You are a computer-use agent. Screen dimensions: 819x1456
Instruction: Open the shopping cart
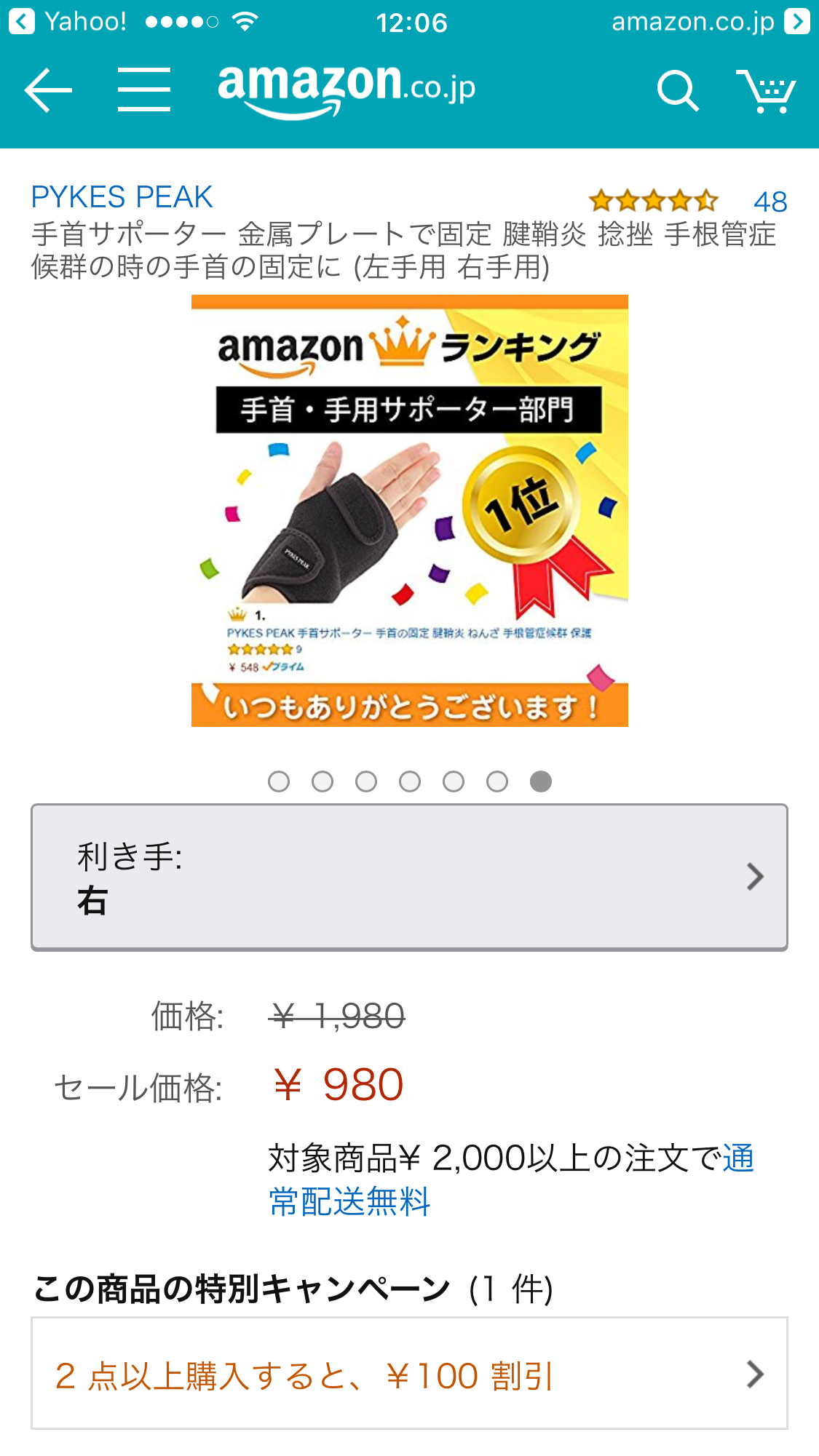coord(766,91)
